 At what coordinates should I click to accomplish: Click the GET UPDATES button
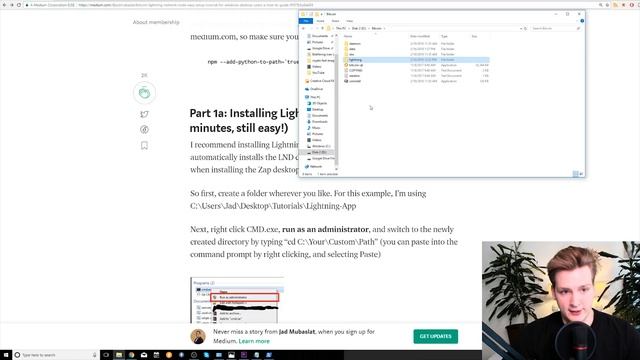point(436,336)
